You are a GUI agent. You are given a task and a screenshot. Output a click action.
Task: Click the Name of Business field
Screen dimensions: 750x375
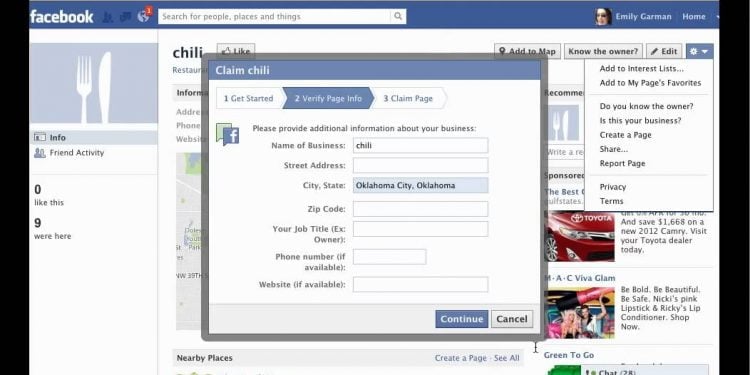pyautogui.click(x=420, y=145)
